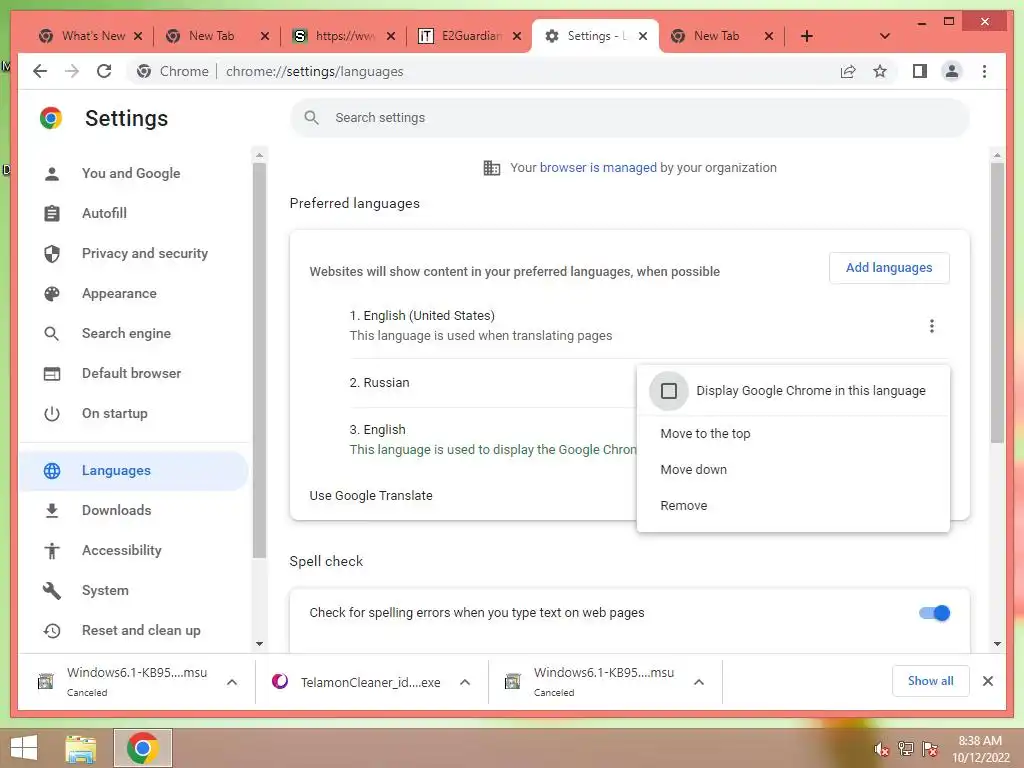The image size is (1024, 768).
Task: Expand options for second Windows6.1-KB95 msu download
Action: tap(699, 682)
